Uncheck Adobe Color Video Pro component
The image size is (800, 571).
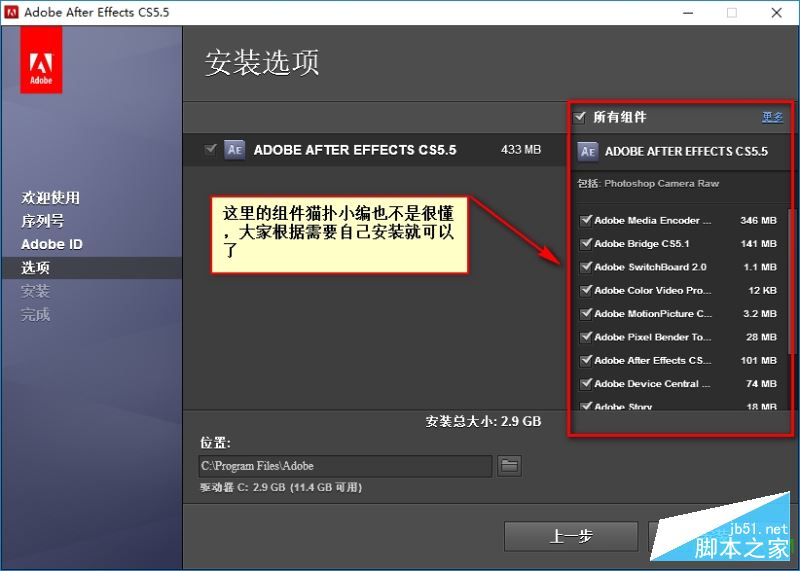click(586, 290)
